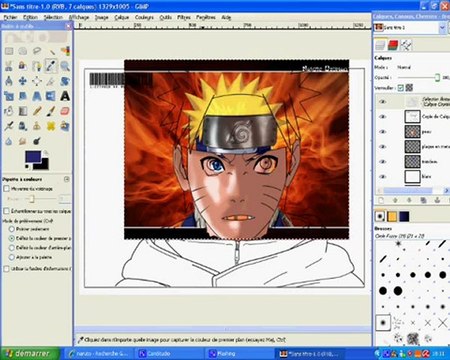Select the Alignment tool
Viewport: 450px width, 360px height.
[37, 81]
